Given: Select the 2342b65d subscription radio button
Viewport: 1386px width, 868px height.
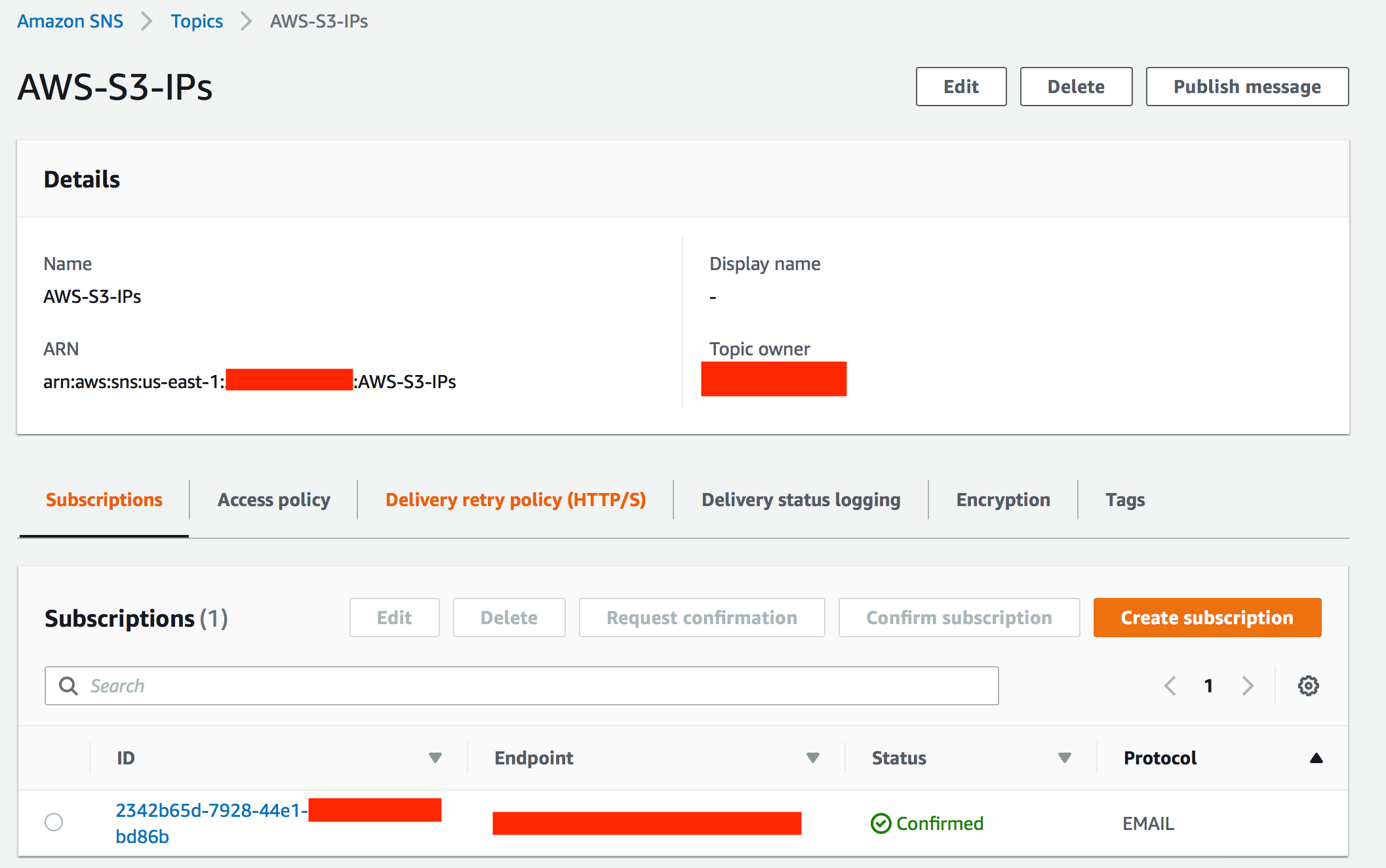Looking at the screenshot, I should click(54, 822).
